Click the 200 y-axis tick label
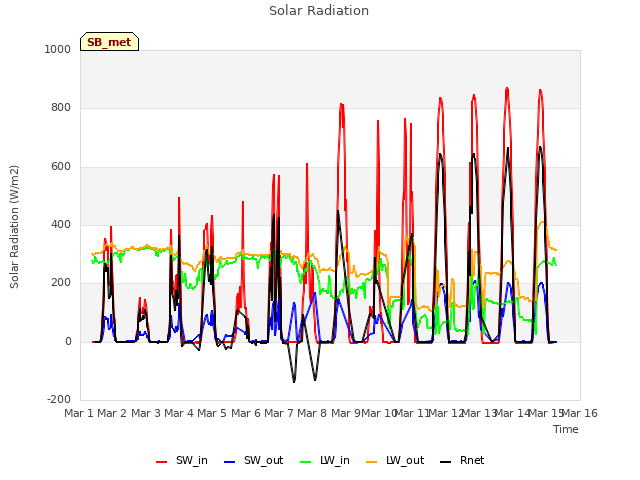This screenshot has width=640, height=480. click(x=61, y=282)
